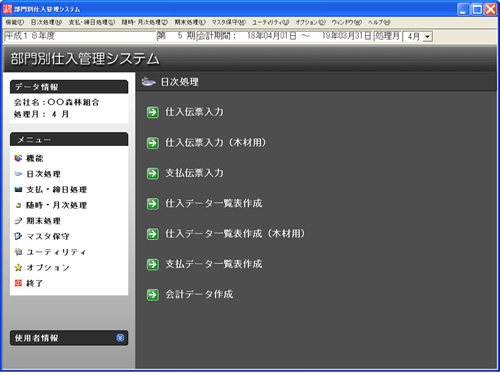The image size is (500, 374).
Task: Open the マスタ保守 menu in the menu bar
Action: point(229,22)
